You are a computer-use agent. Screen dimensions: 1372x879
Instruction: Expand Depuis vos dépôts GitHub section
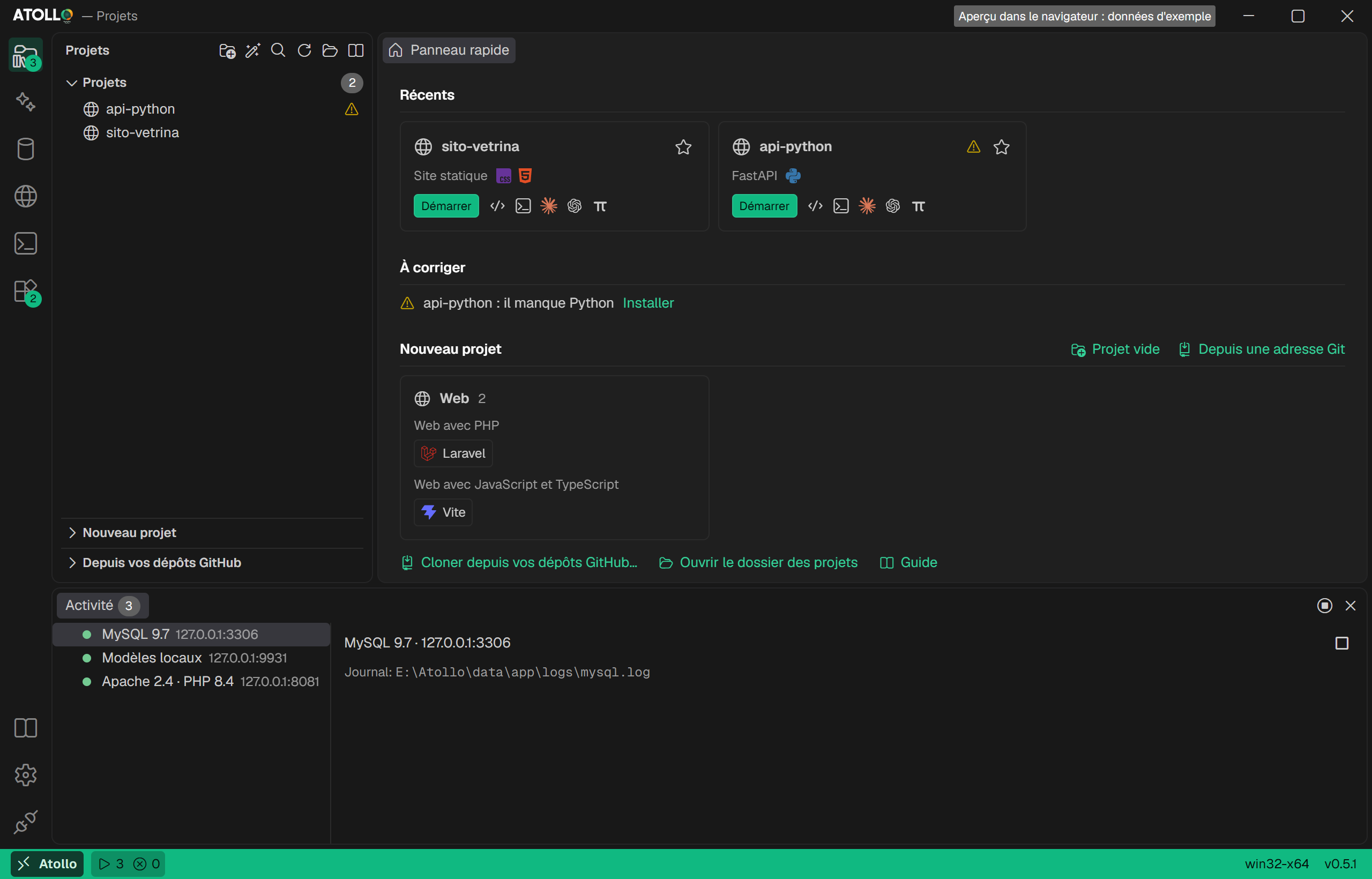[x=212, y=563]
